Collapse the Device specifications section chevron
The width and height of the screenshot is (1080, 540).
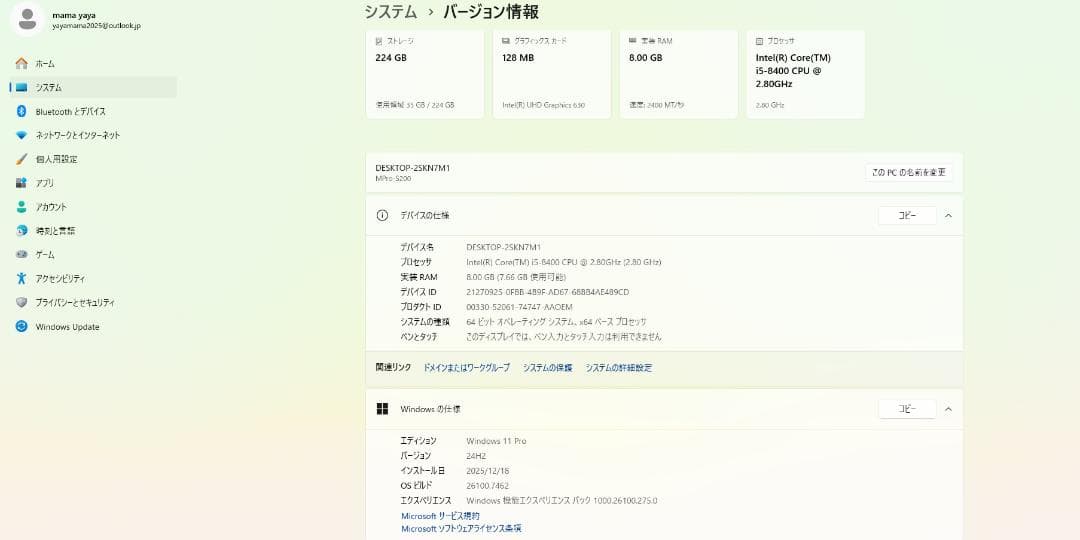click(948, 215)
